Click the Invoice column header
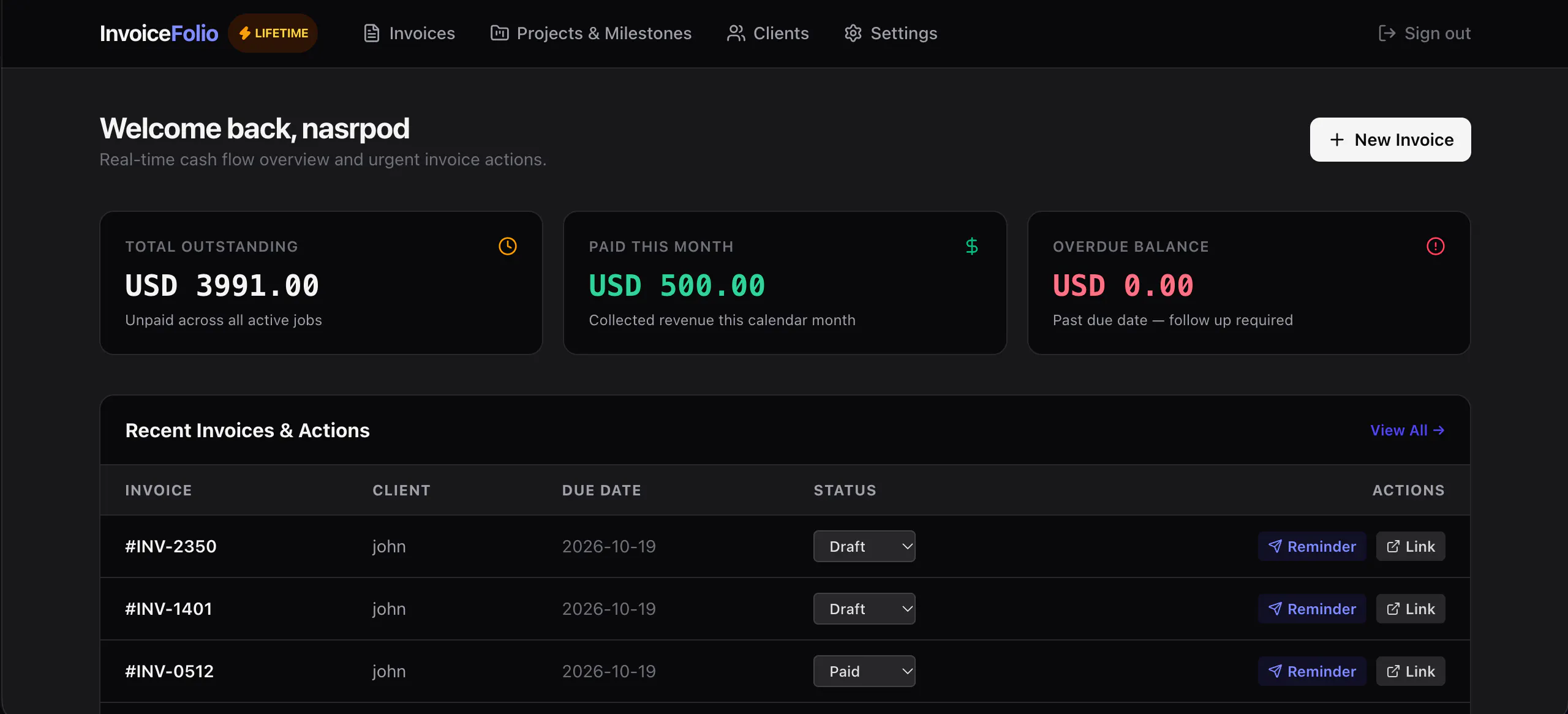Viewport: 1568px width, 714px height. [x=159, y=490]
